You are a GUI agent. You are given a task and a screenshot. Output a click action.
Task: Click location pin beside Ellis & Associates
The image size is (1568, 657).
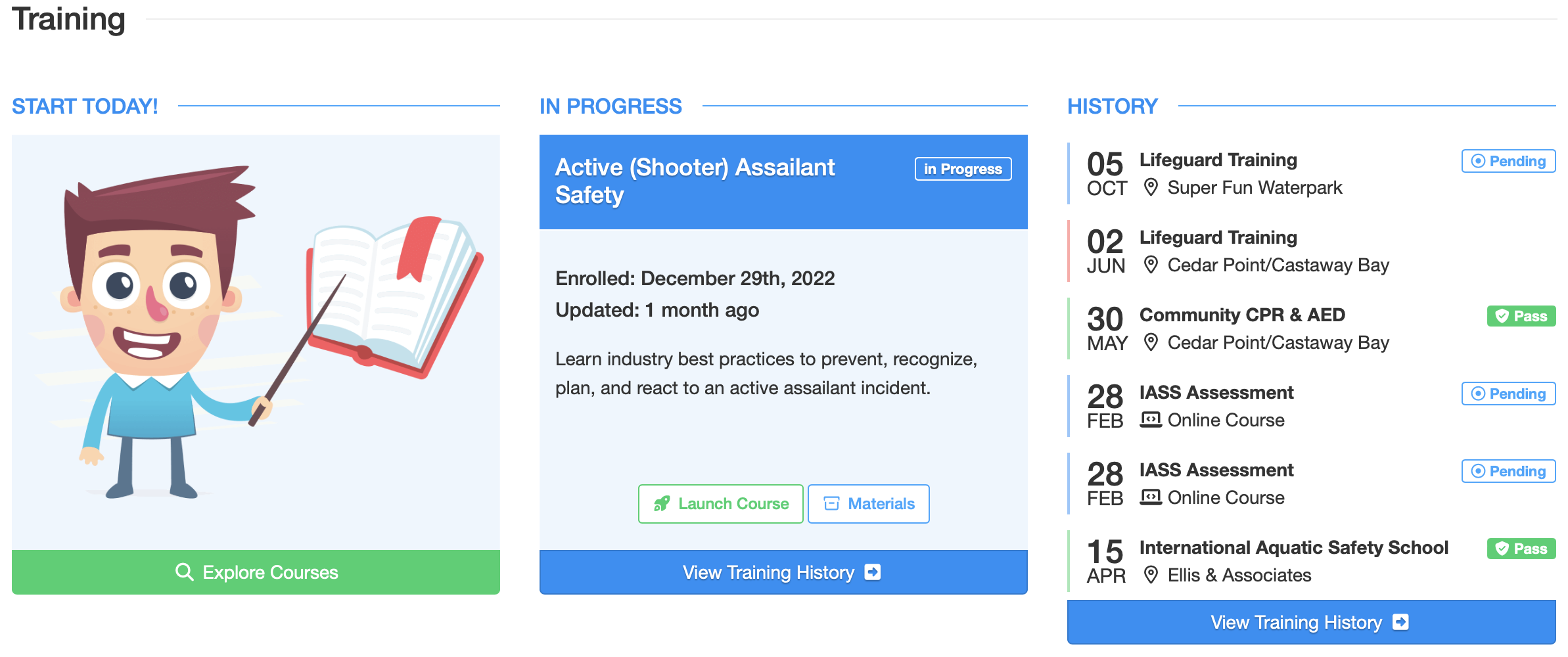tap(1151, 575)
